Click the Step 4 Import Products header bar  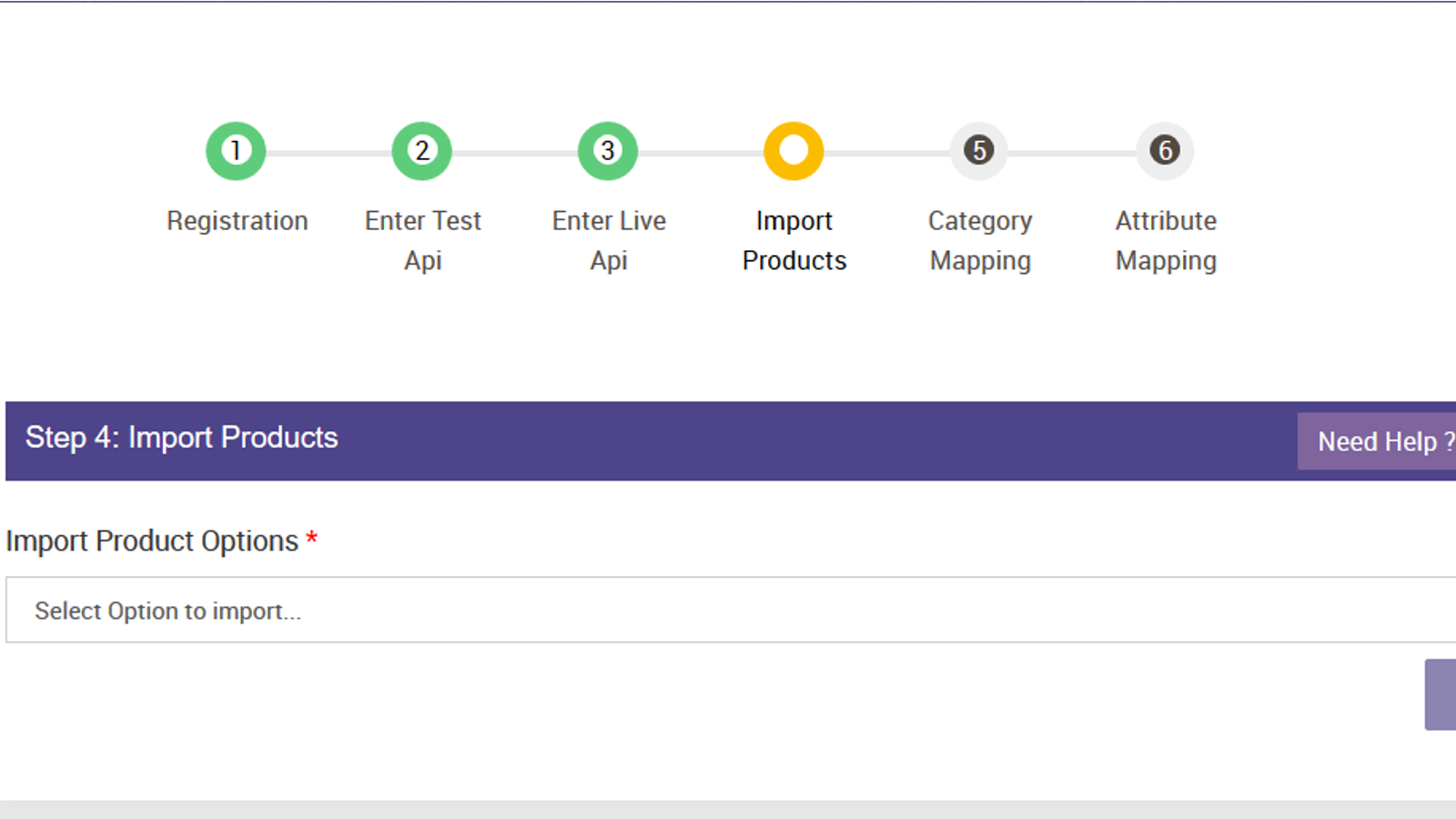(180, 438)
